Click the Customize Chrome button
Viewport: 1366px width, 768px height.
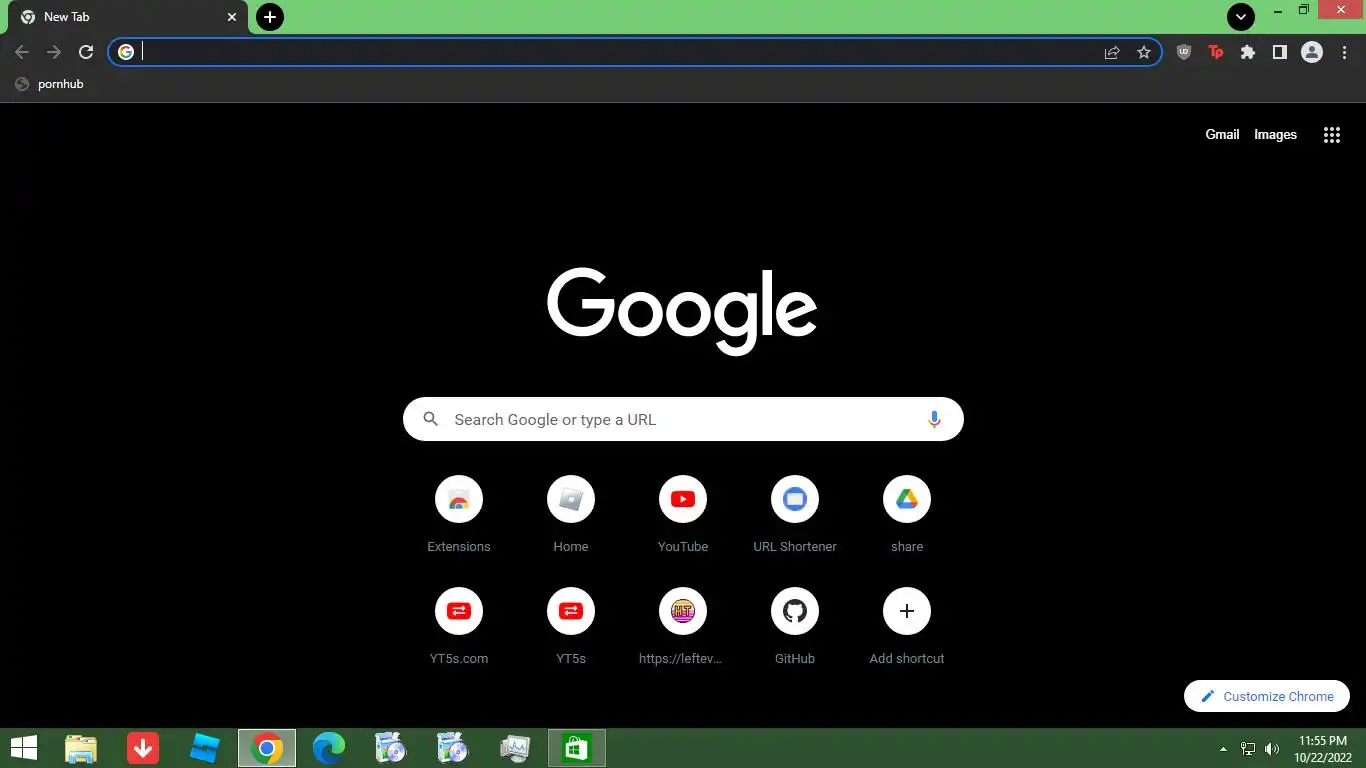point(1267,696)
